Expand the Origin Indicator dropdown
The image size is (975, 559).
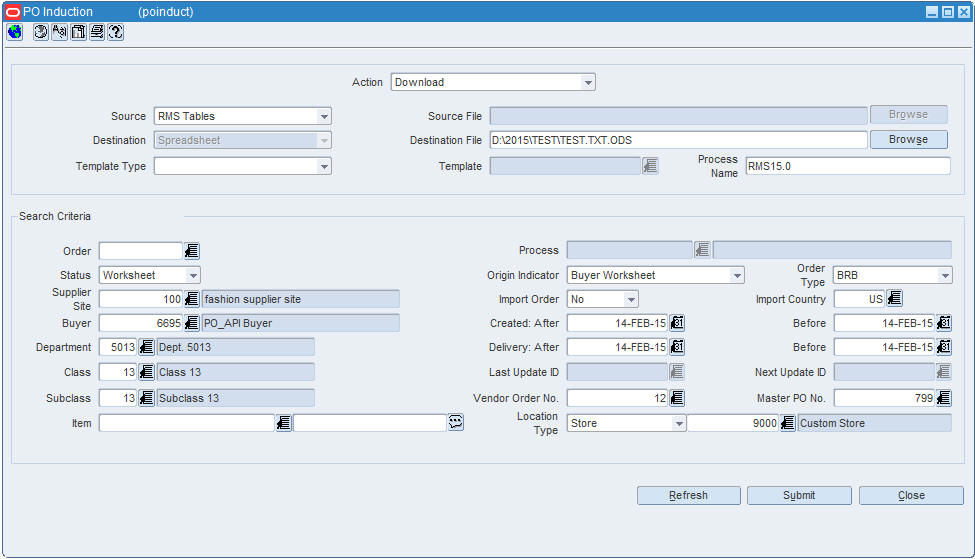coord(737,275)
